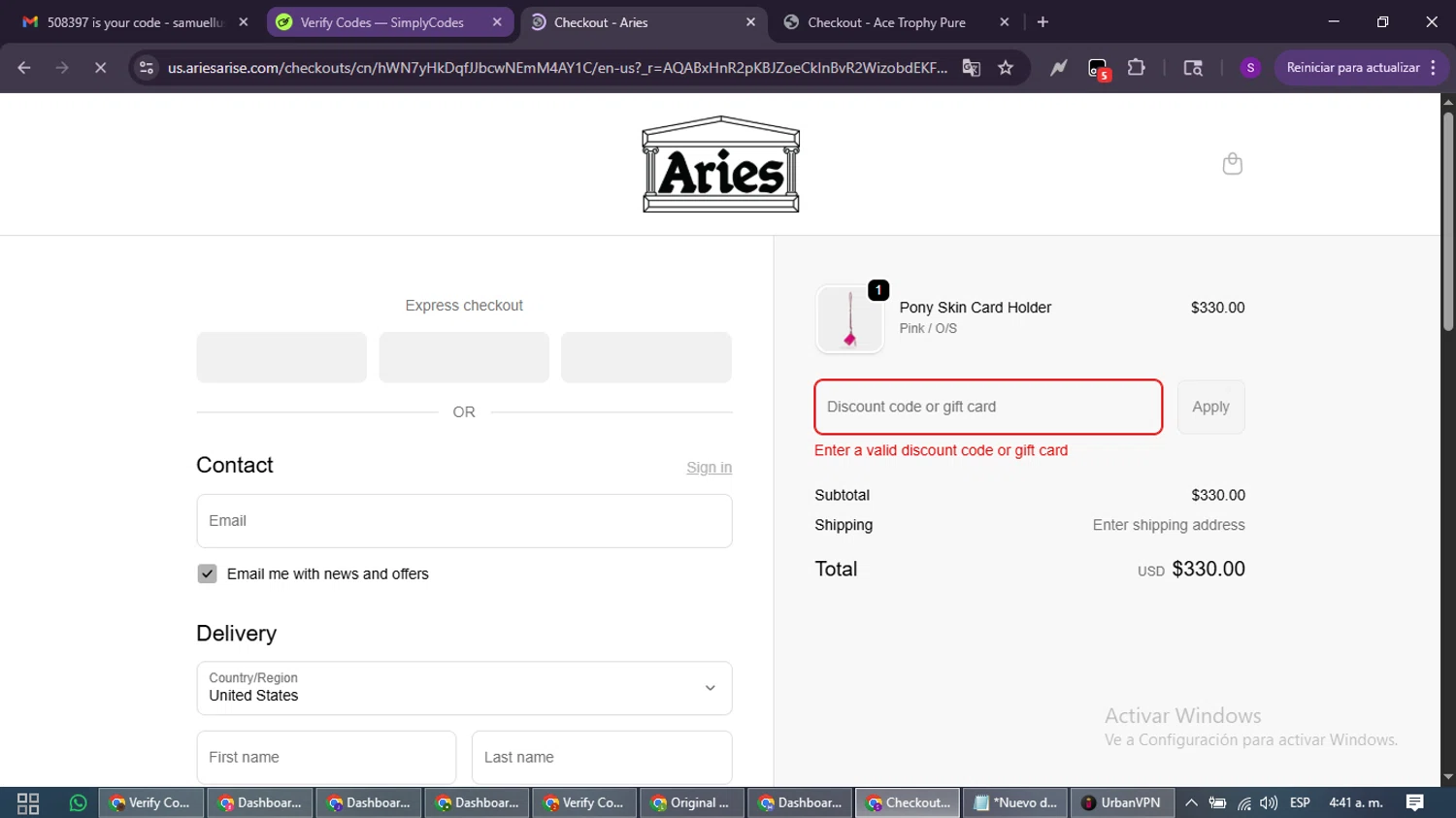Open the Country/Region dropdown
The width and height of the screenshot is (1456, 818).
464,688
